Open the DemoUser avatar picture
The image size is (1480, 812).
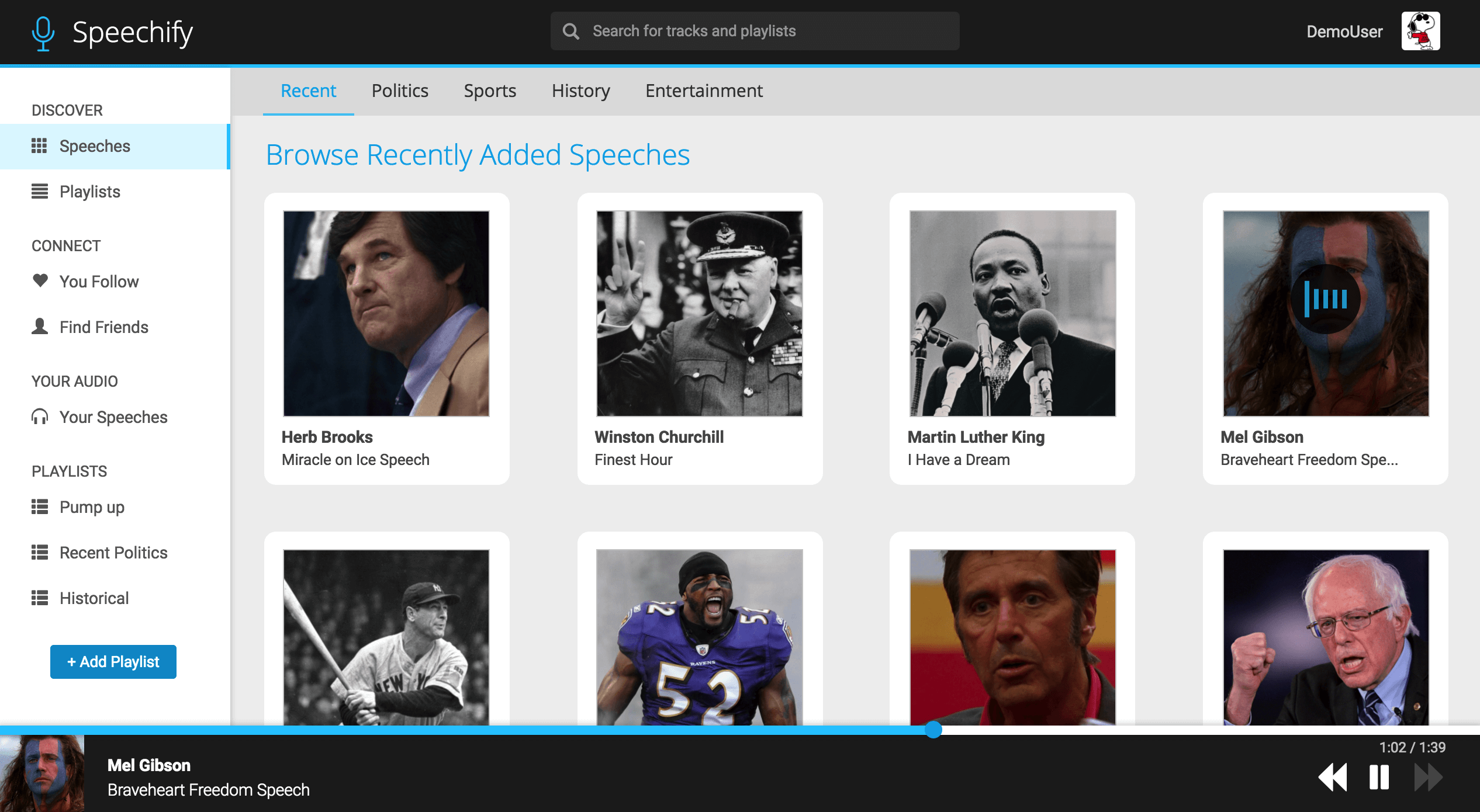coord(1420,31)
